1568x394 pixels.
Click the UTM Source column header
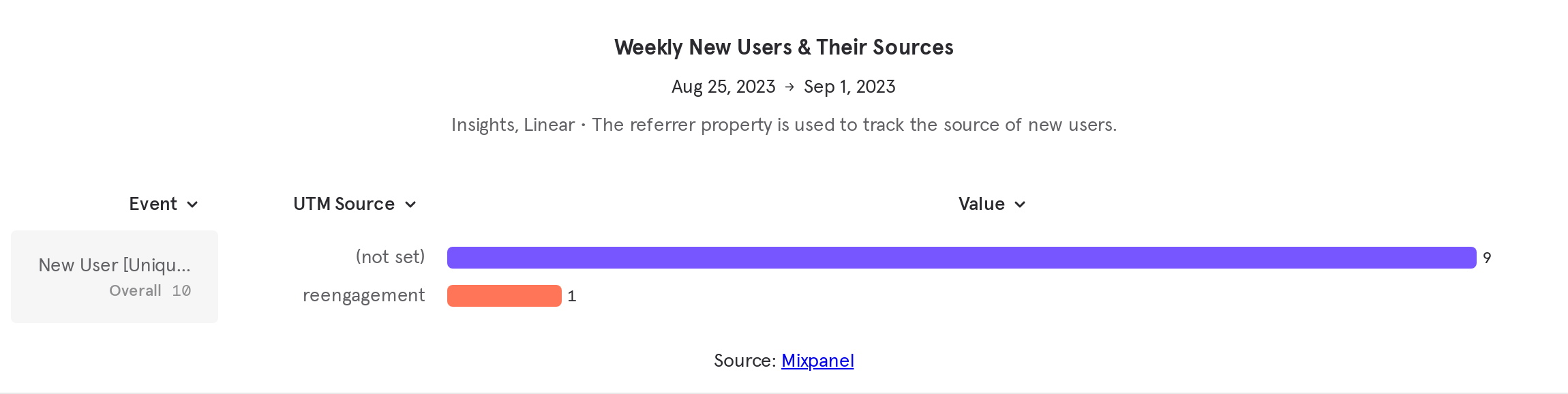pyautogui.click(x=344, y=204)
